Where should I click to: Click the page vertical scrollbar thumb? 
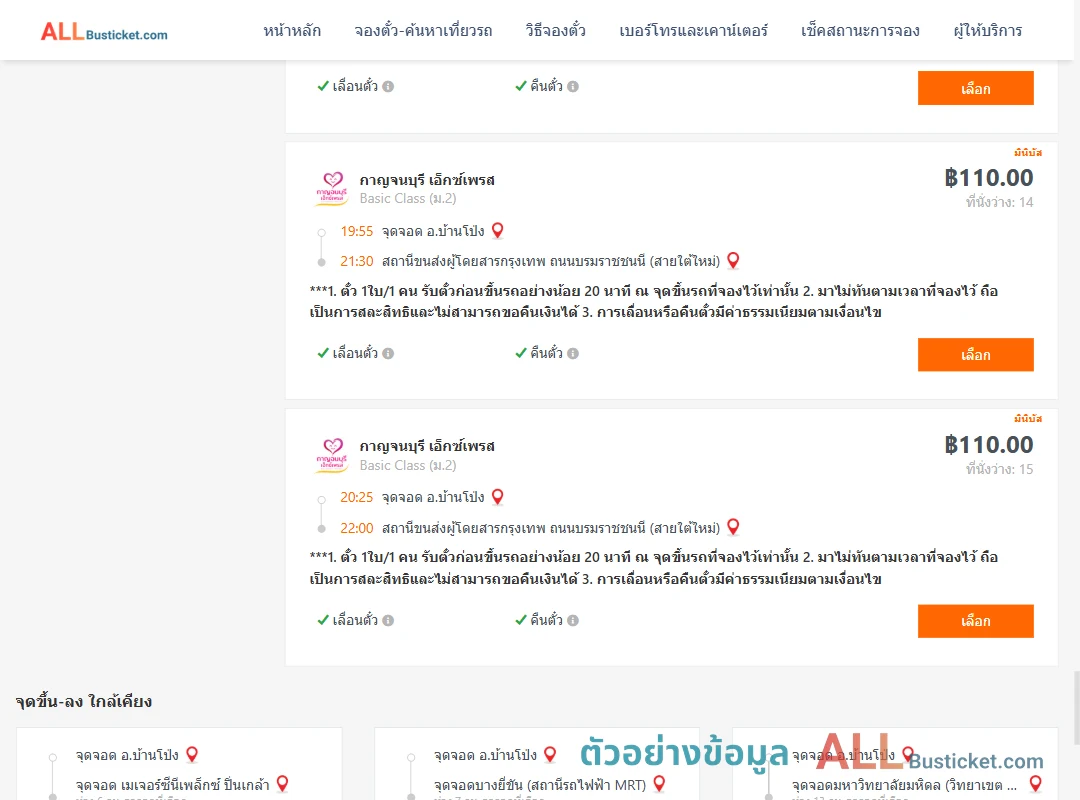(x=1077, y=708)
